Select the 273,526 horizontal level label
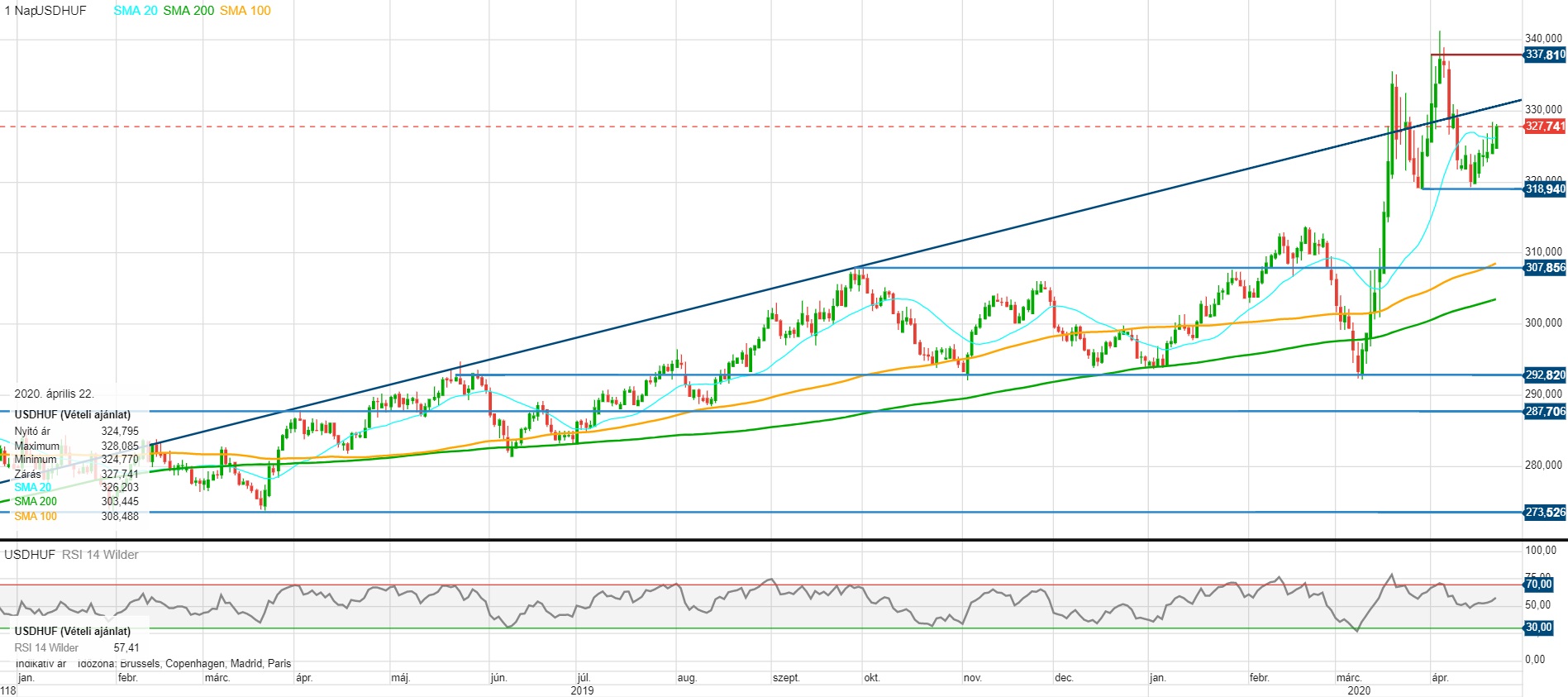Image resolution: width=1568 pixels, height=697 pixels. 1545,513
